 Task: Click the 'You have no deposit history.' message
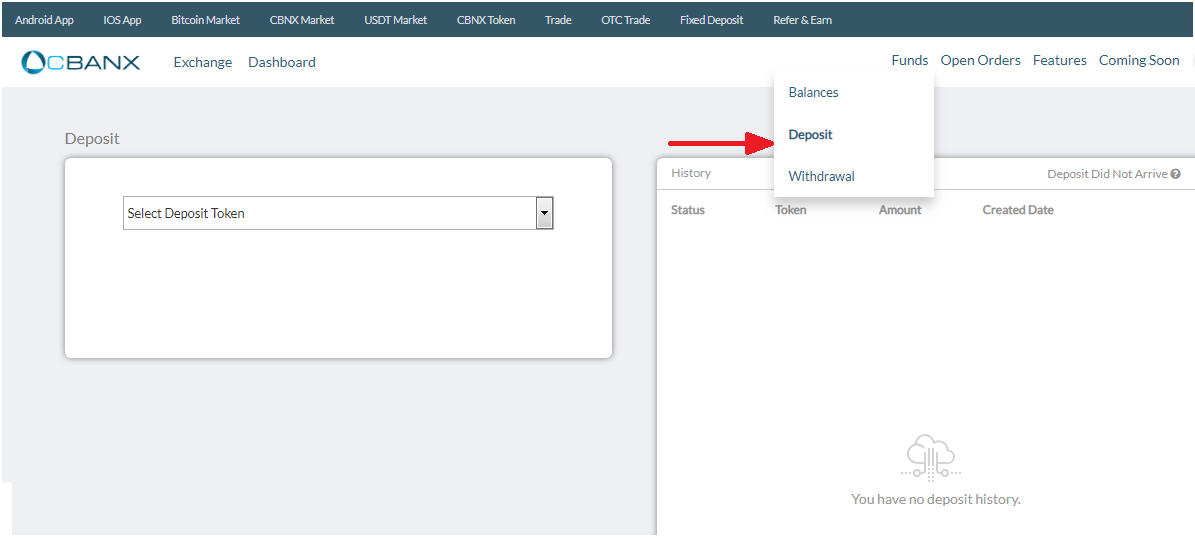[935, 500]
